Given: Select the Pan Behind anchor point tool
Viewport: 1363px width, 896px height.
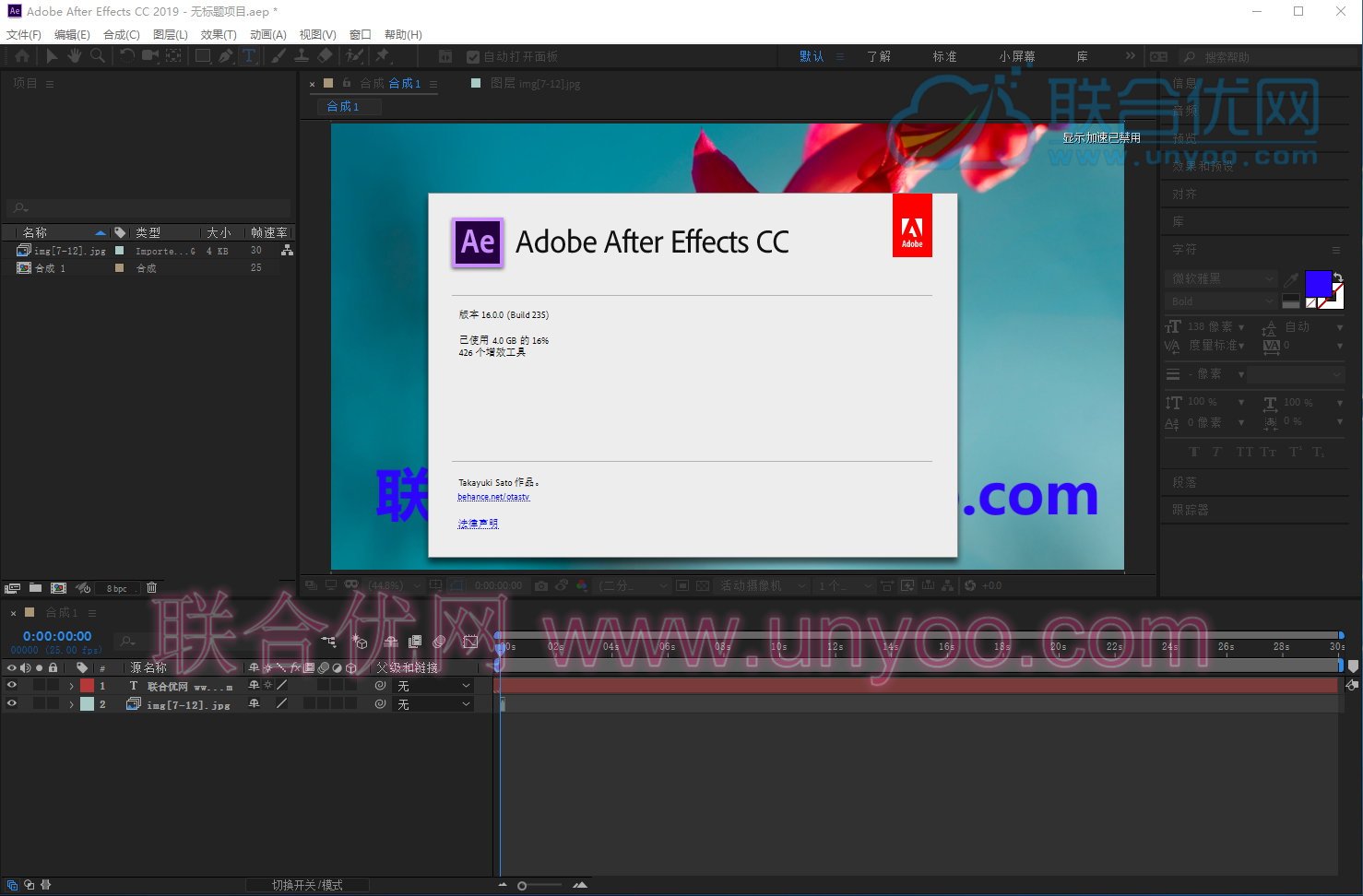Looking at the screenshot, I should [172, 56].
